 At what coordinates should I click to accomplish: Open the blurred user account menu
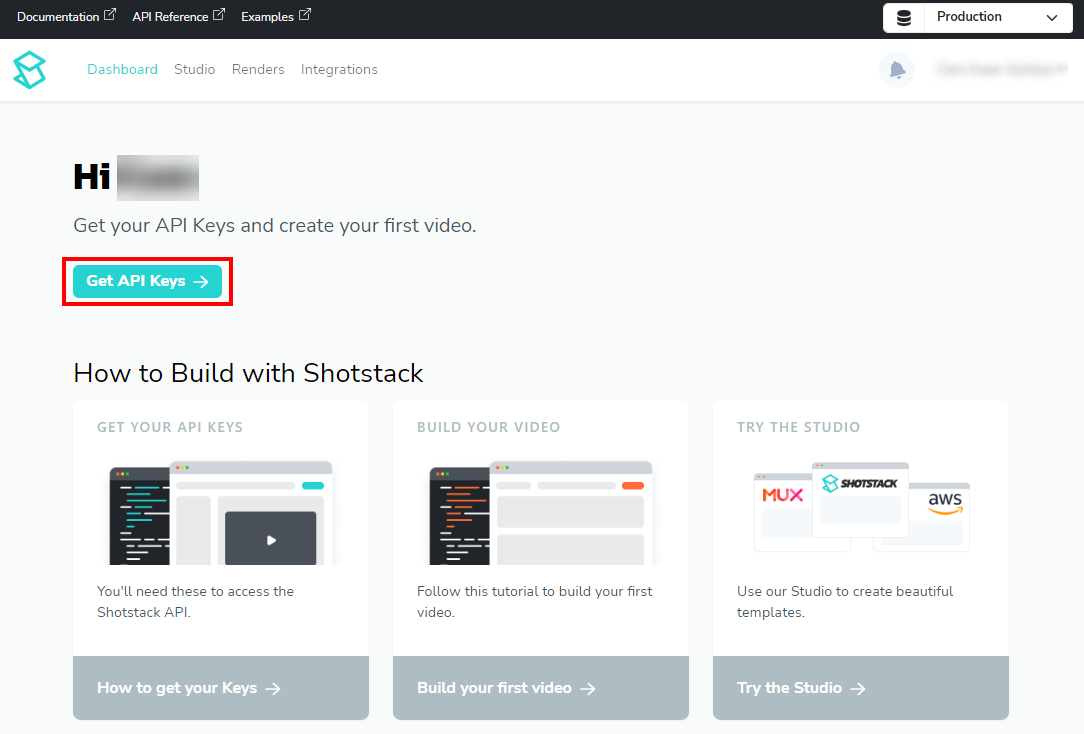coord(1000,70)
